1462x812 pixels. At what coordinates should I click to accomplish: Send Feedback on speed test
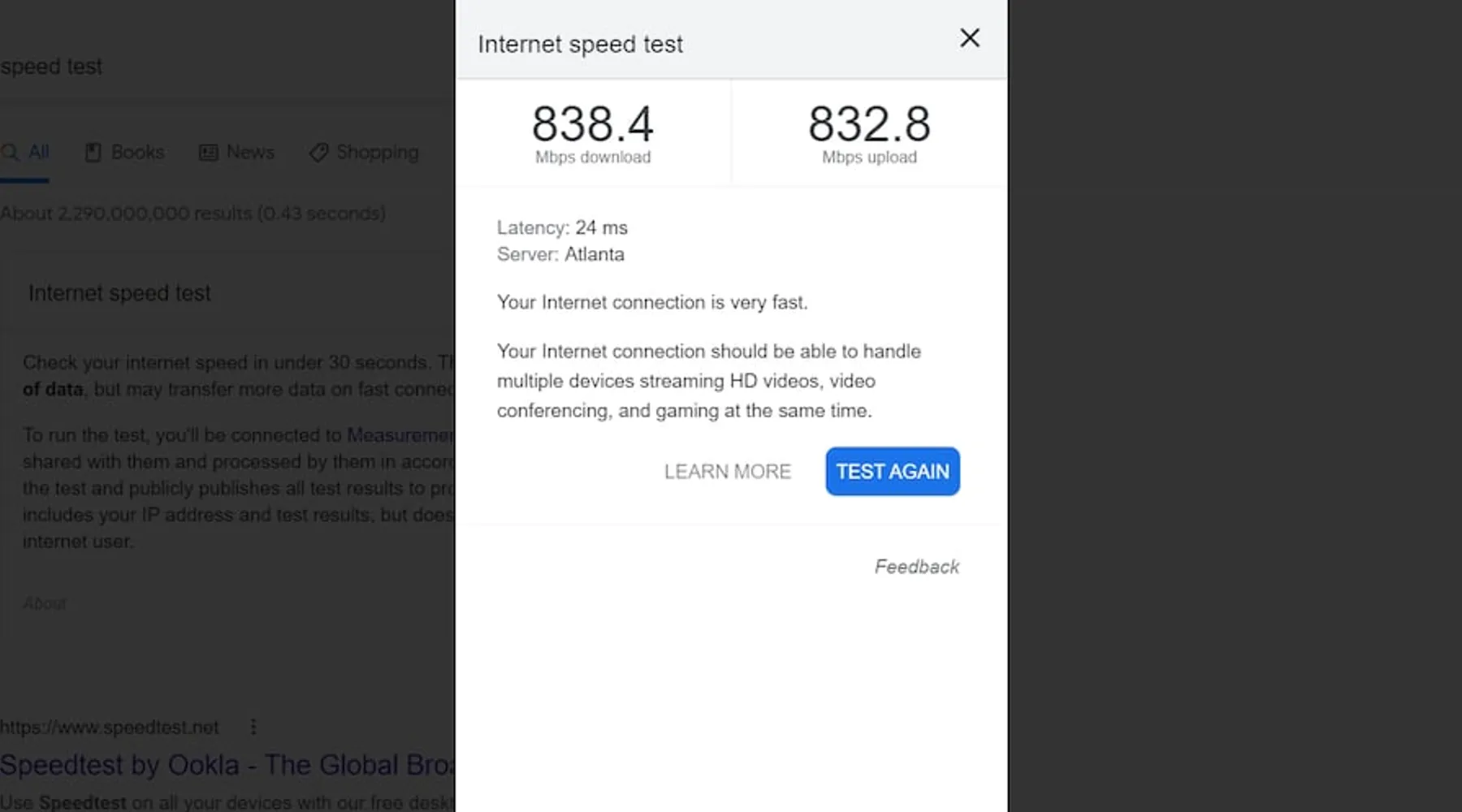(917, 567)
